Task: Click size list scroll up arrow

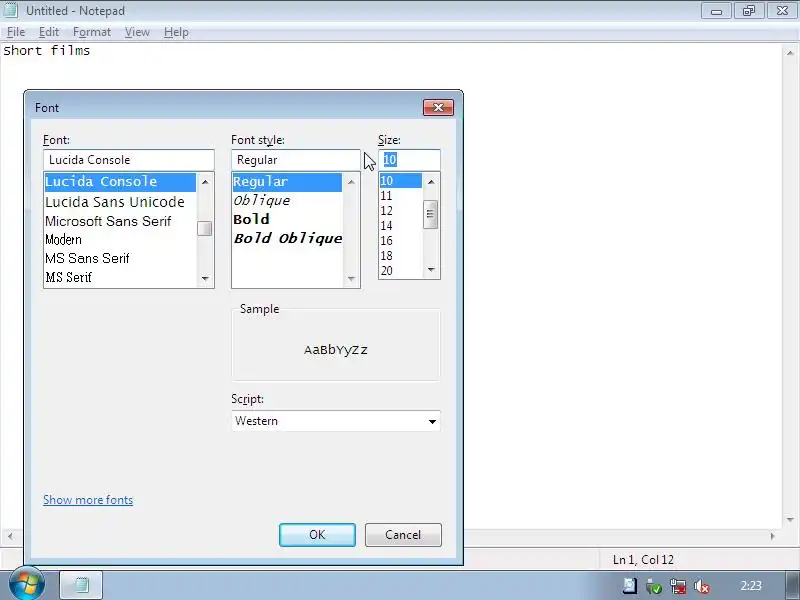Action: pyautogui.click(x=431, y=182)
